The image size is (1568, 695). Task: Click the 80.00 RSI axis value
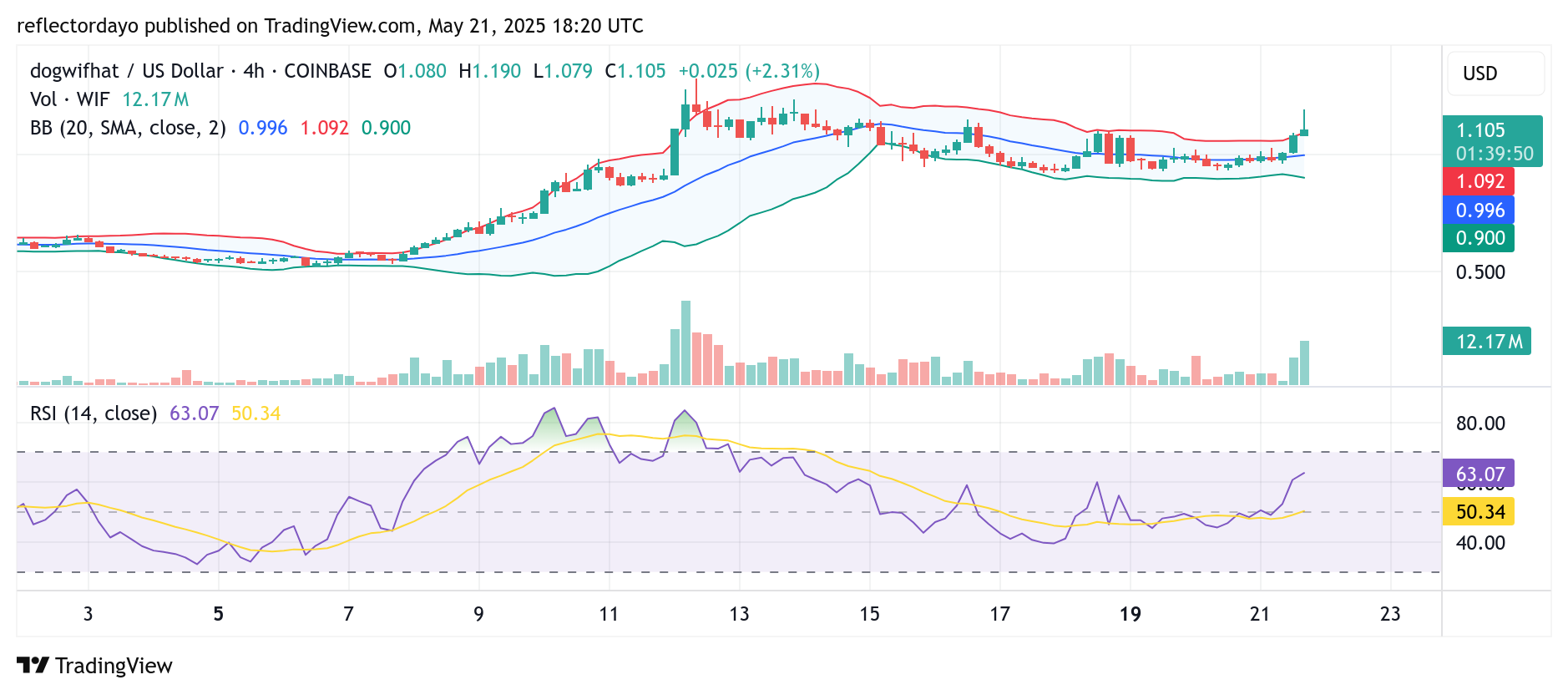1480,424
